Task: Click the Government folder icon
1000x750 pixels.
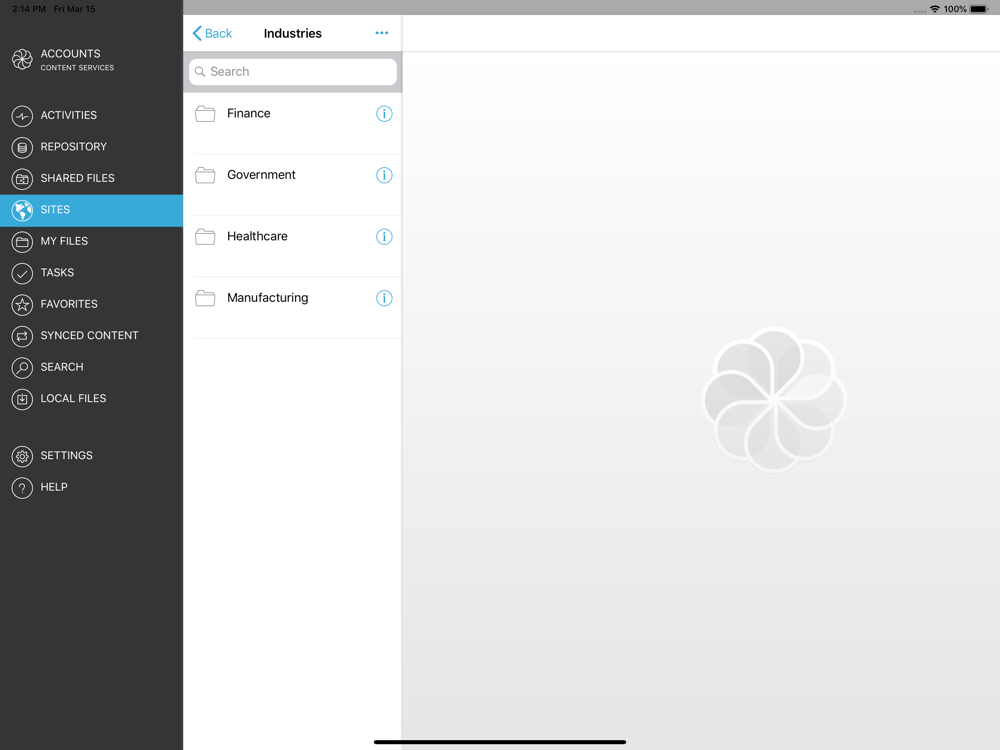Action: pyautogui.click(x=205, y=175)
